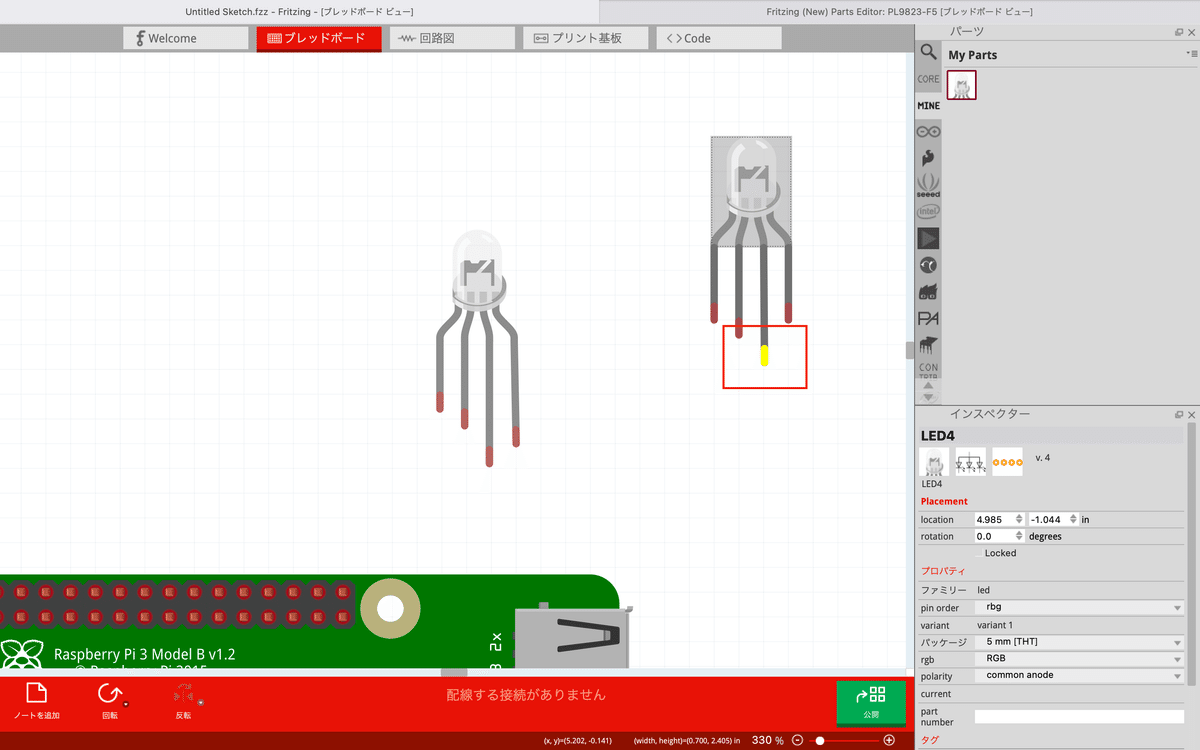Open the PA parts bin
This screenshot has width=1200, height=750.
tap(929, 319)
